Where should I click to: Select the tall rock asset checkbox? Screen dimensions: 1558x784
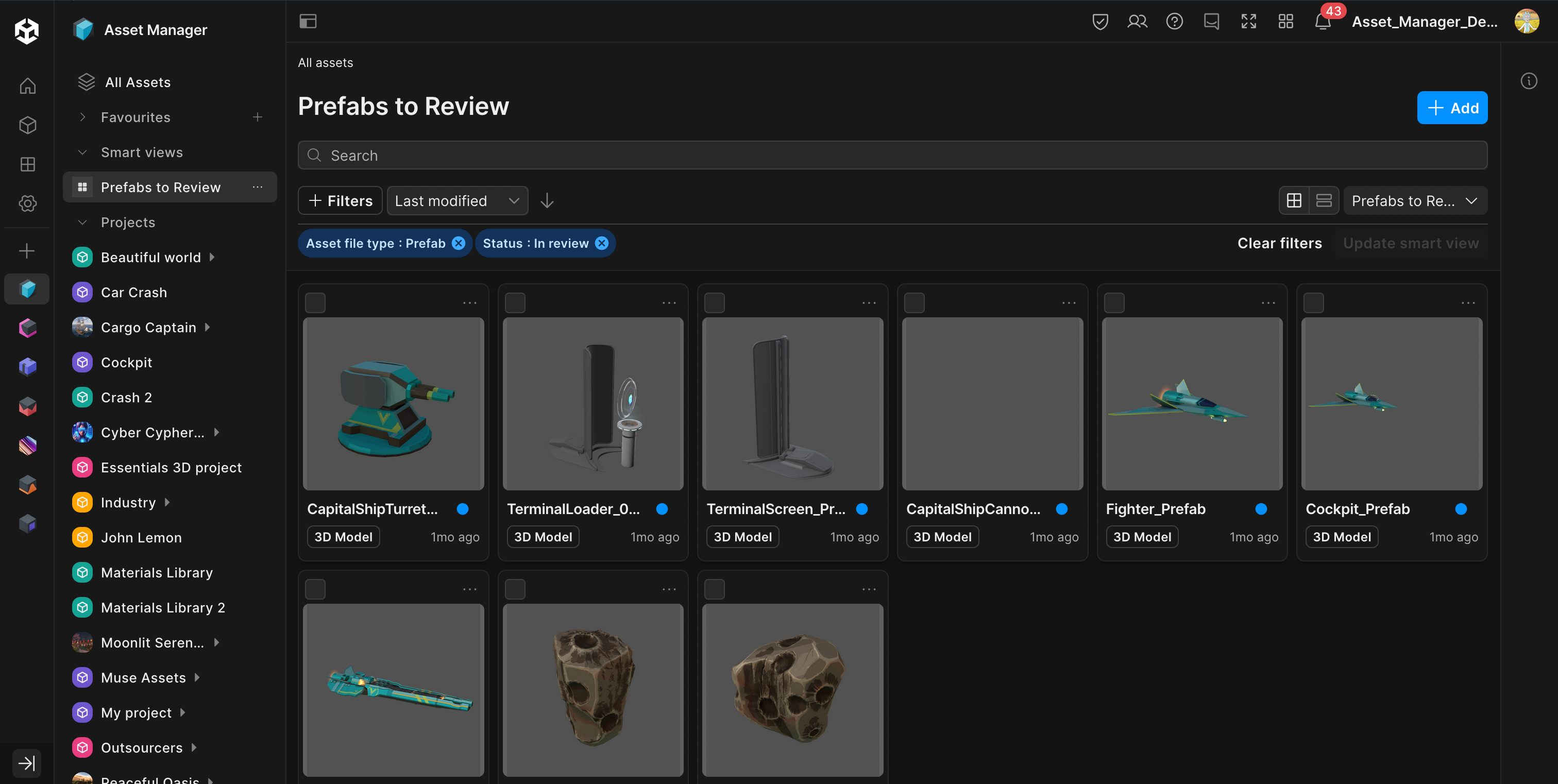tap(515, 589)
